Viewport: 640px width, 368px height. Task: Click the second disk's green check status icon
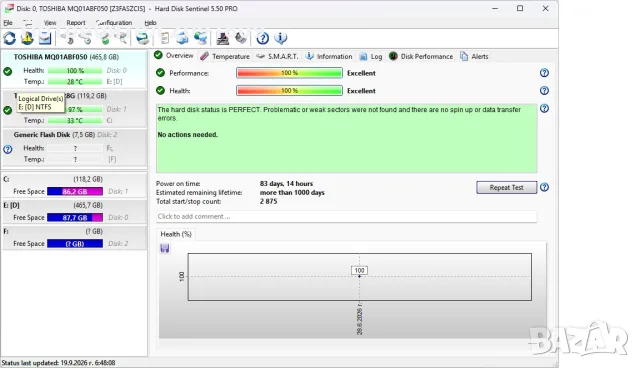tap(8, 110)
